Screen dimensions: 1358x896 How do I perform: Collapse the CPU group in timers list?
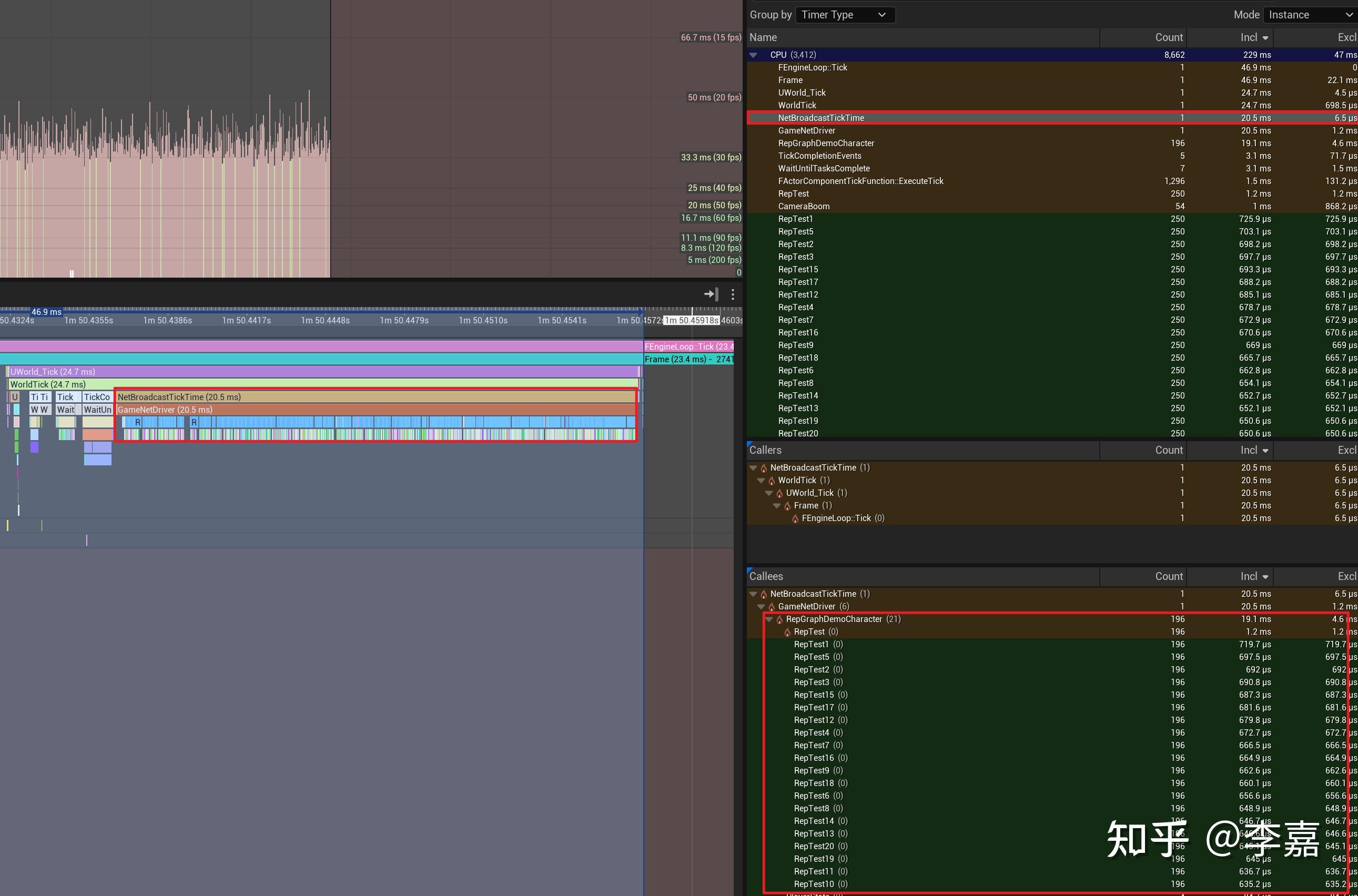(753, 55)
